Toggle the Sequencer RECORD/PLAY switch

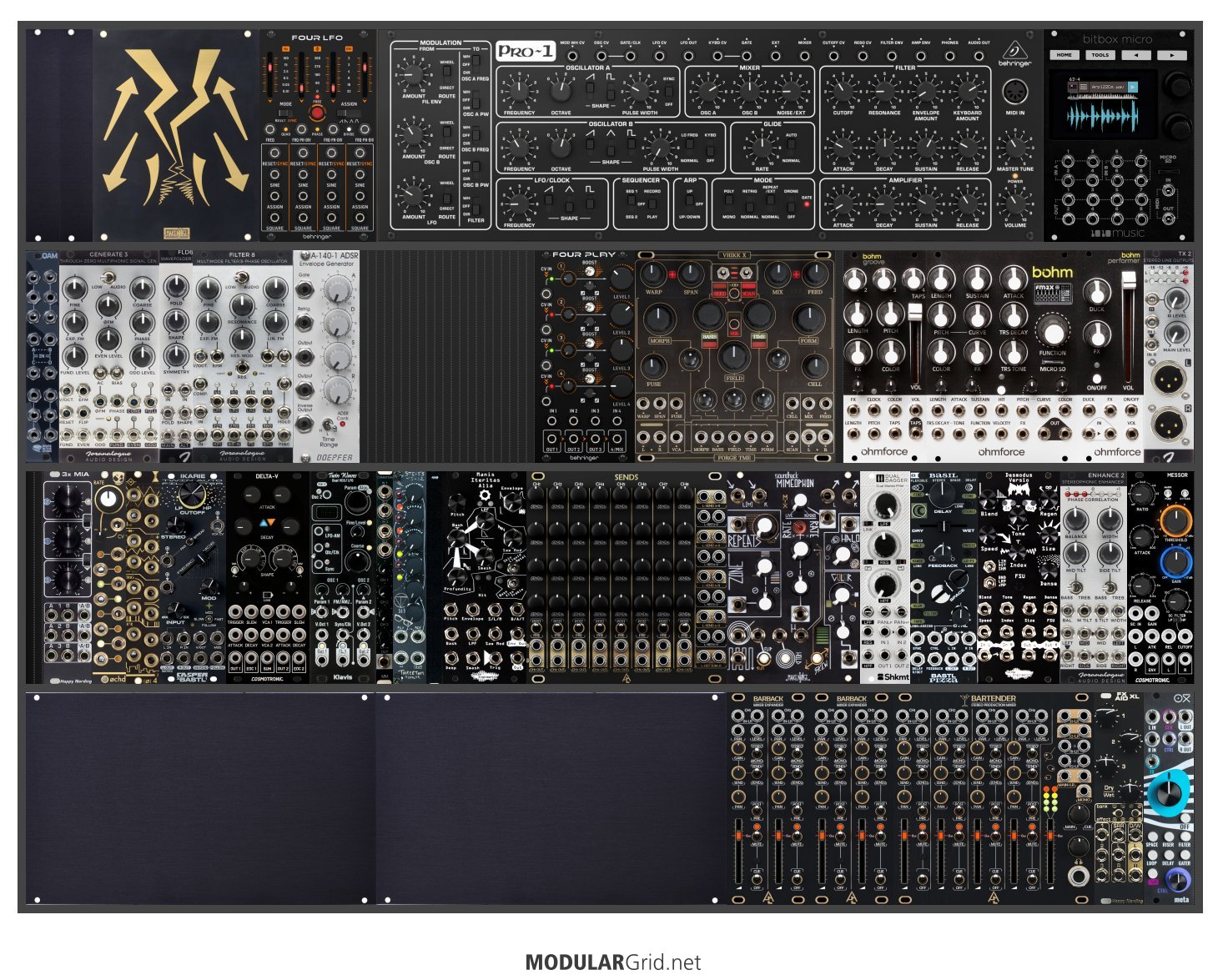tap(652, 203)
